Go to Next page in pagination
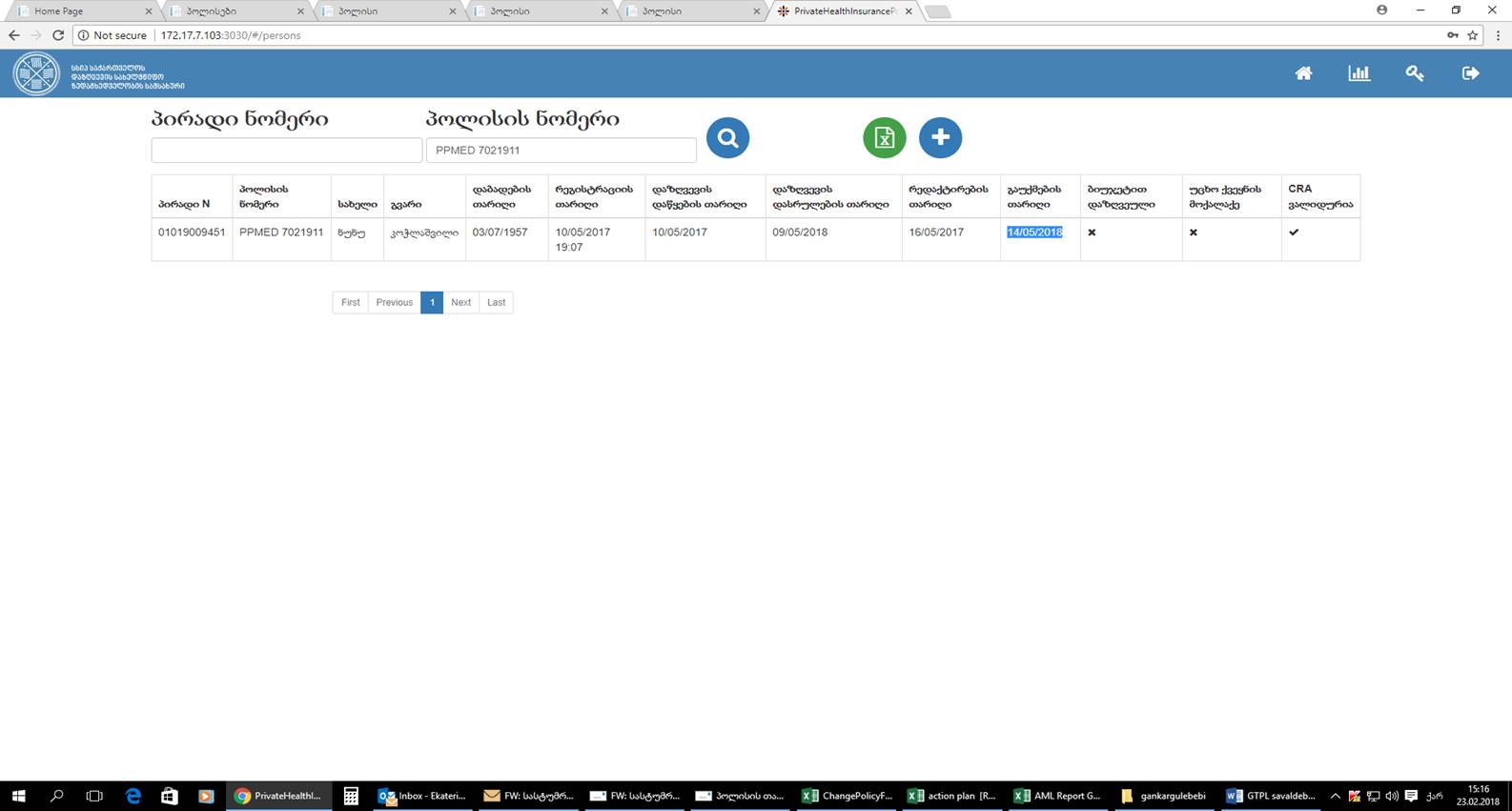The height and width of the screenshot is (811, 1512). tap(460, 302)
